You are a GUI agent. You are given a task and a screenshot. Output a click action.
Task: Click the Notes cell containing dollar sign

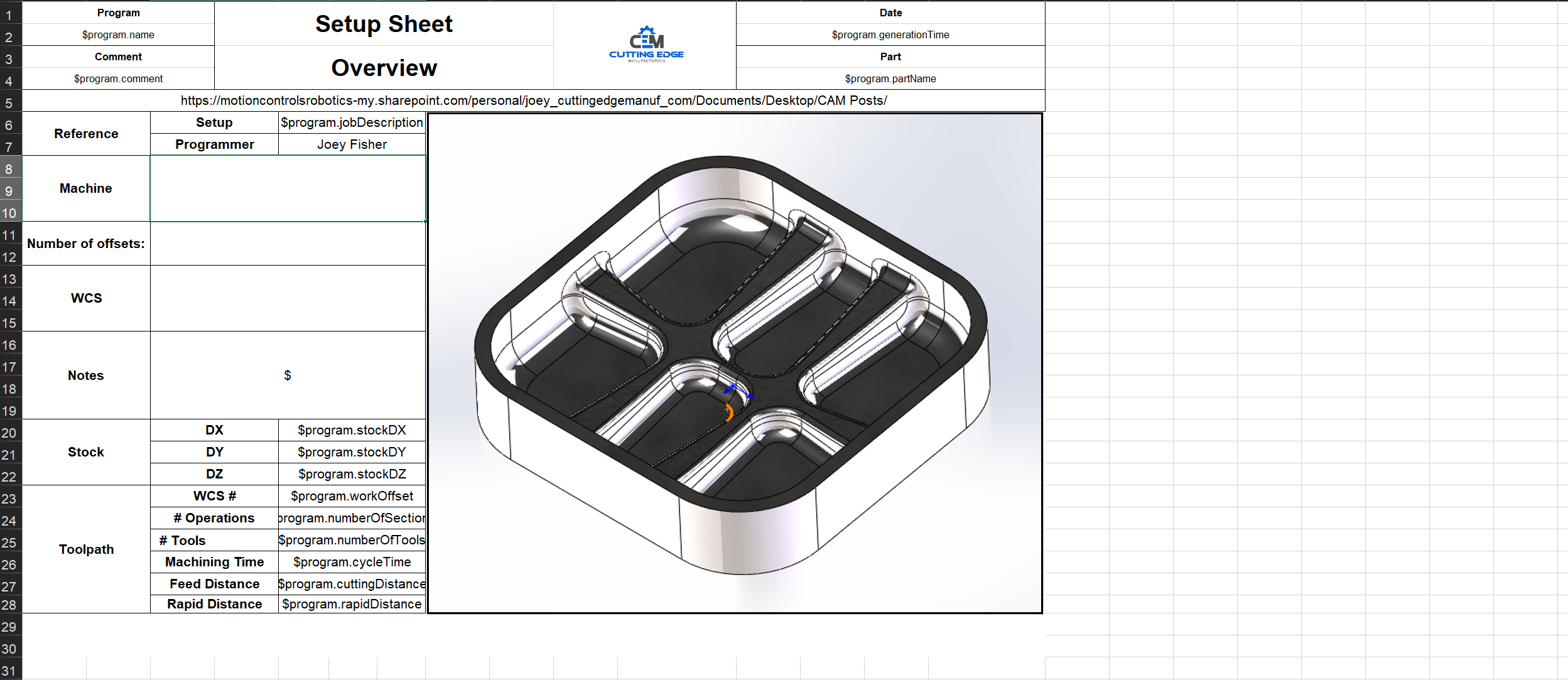(288, 375)
